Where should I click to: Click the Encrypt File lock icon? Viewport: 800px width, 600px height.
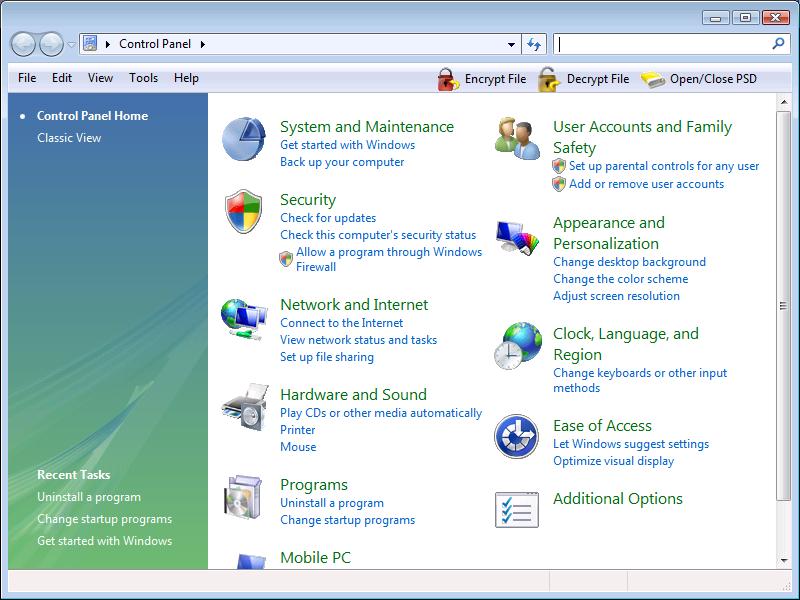(447, 80)
